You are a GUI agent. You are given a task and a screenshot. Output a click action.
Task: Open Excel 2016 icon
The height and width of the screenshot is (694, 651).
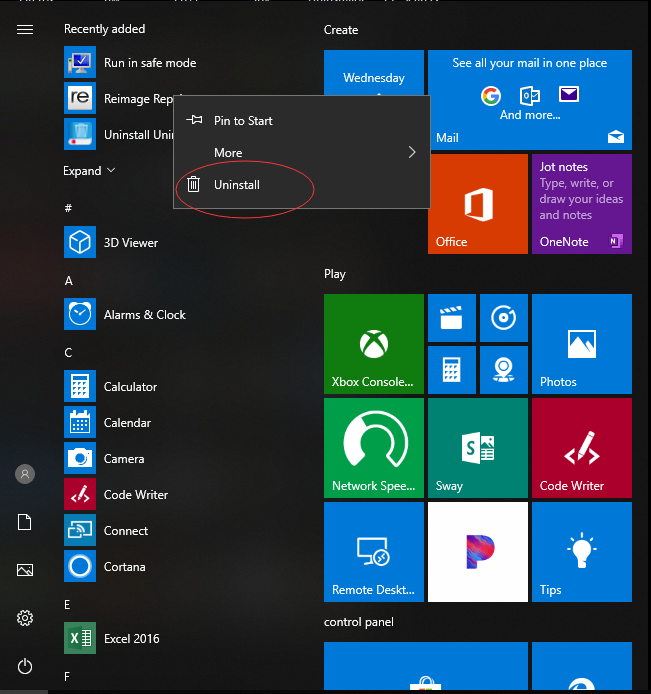80,638
